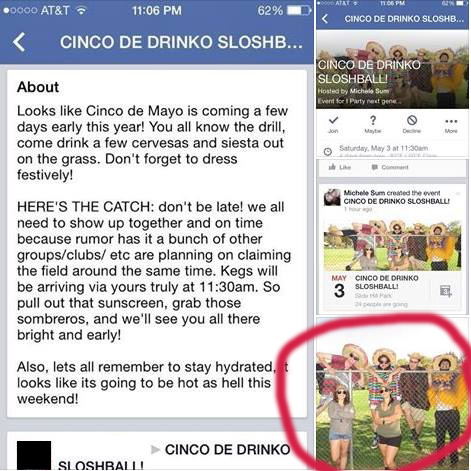471x471 pixels.
Task: Tap the clock icon beside event date
Action: [x=328, y=152]
